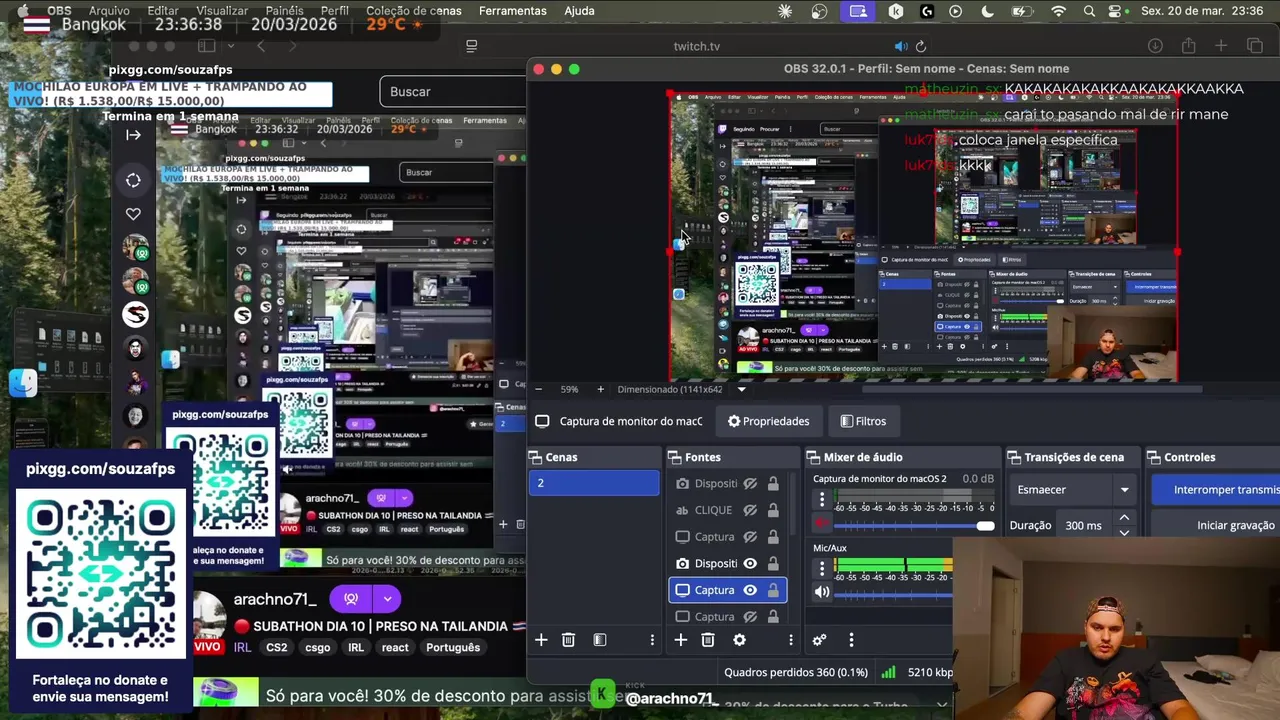Screen dimensions: 1280x720
Task: Unlock the visible Dispositi source
Action: pos(773,564)
